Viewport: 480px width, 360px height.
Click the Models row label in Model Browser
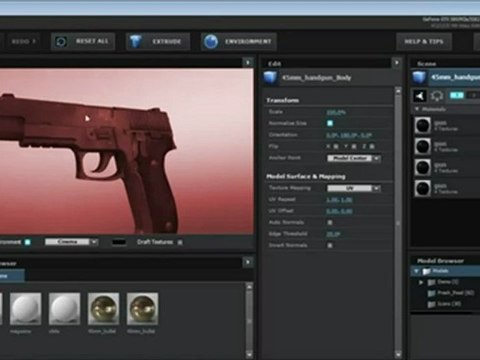[440, 271]
